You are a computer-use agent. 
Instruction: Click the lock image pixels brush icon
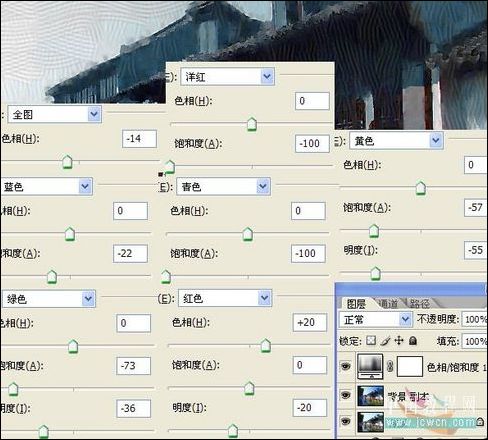coord(385,341)
